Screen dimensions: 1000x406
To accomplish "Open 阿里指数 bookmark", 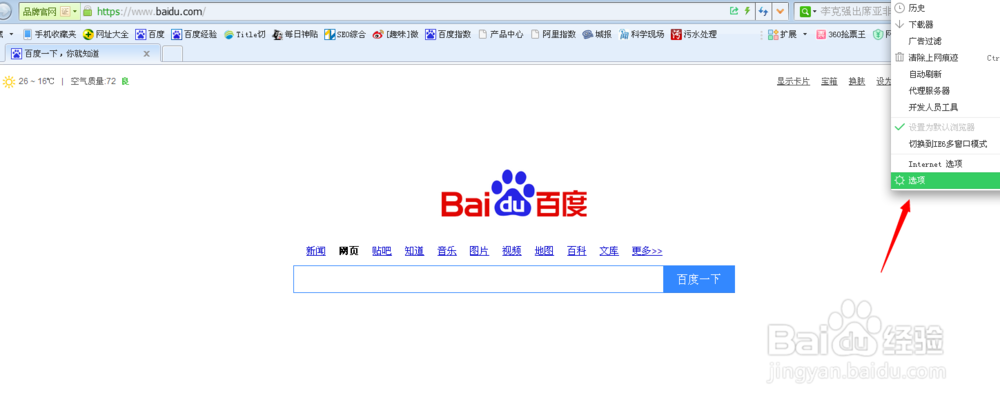I will (553, 34).
